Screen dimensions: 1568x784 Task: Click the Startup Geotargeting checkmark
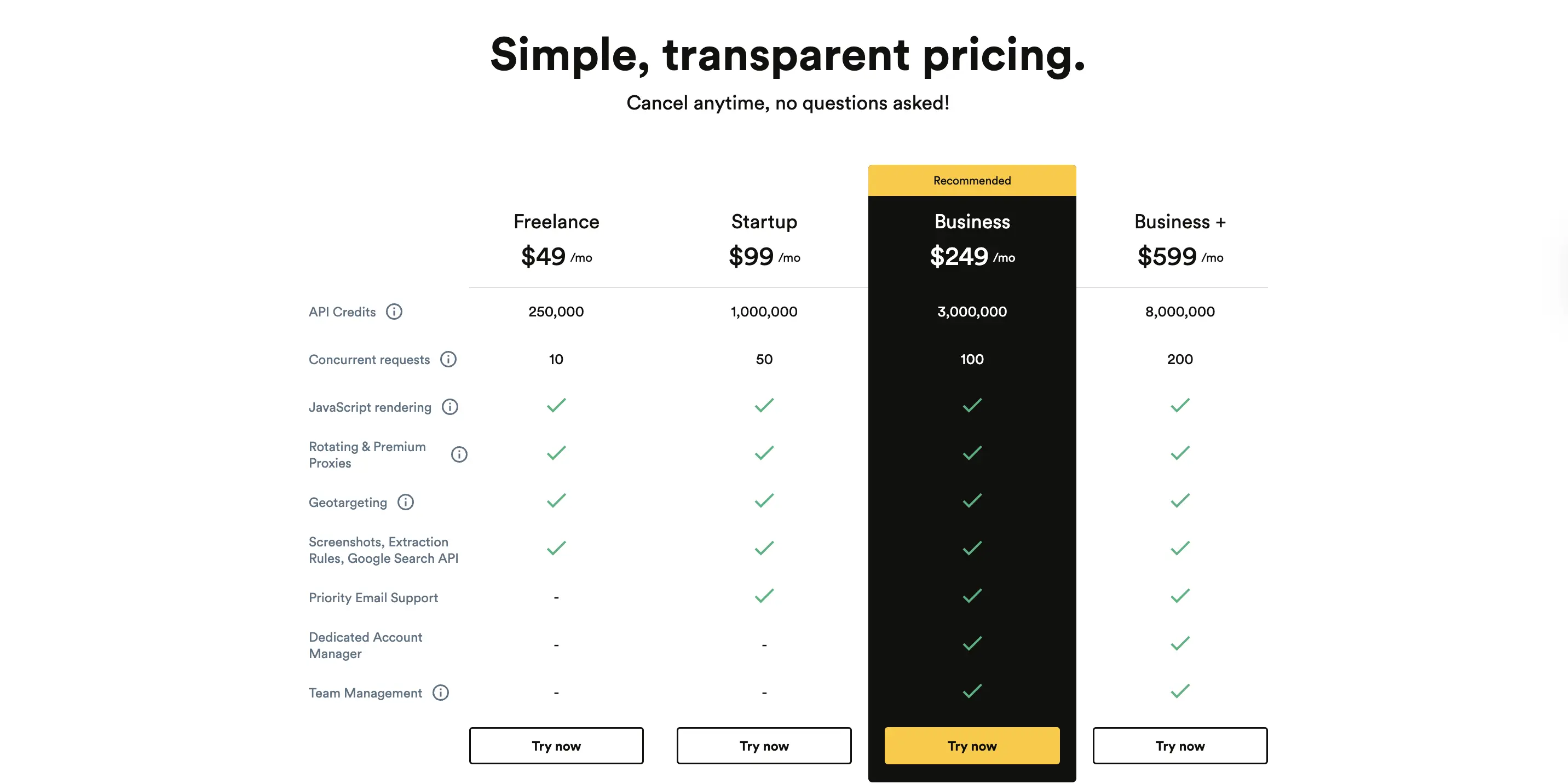pos(764,500)
